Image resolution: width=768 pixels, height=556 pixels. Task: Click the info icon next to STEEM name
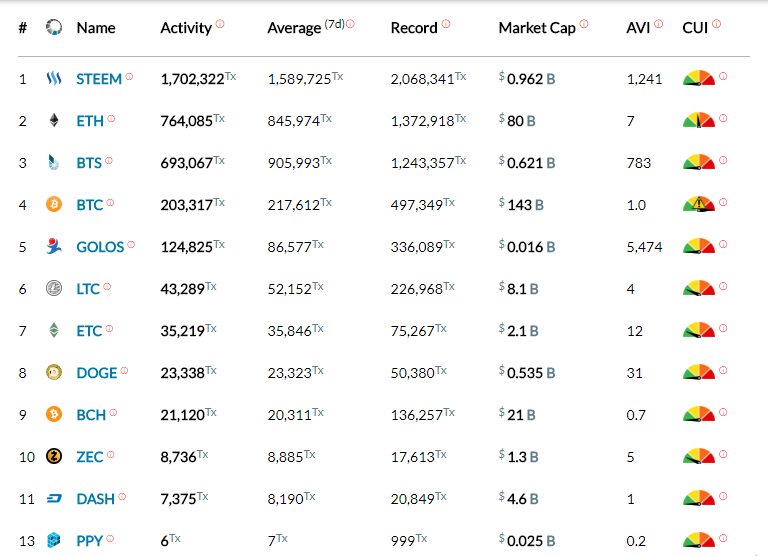pos(129,76)
